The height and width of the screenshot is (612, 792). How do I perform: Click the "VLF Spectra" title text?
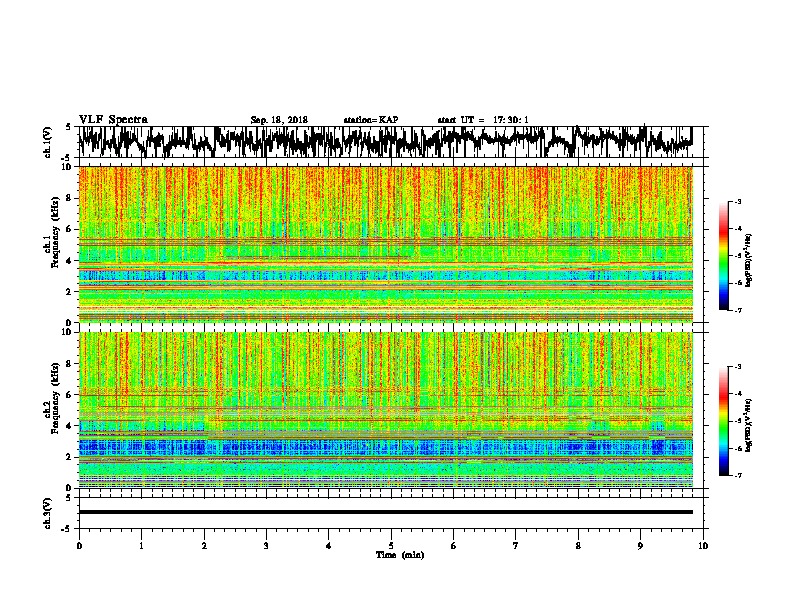point(113,120)
